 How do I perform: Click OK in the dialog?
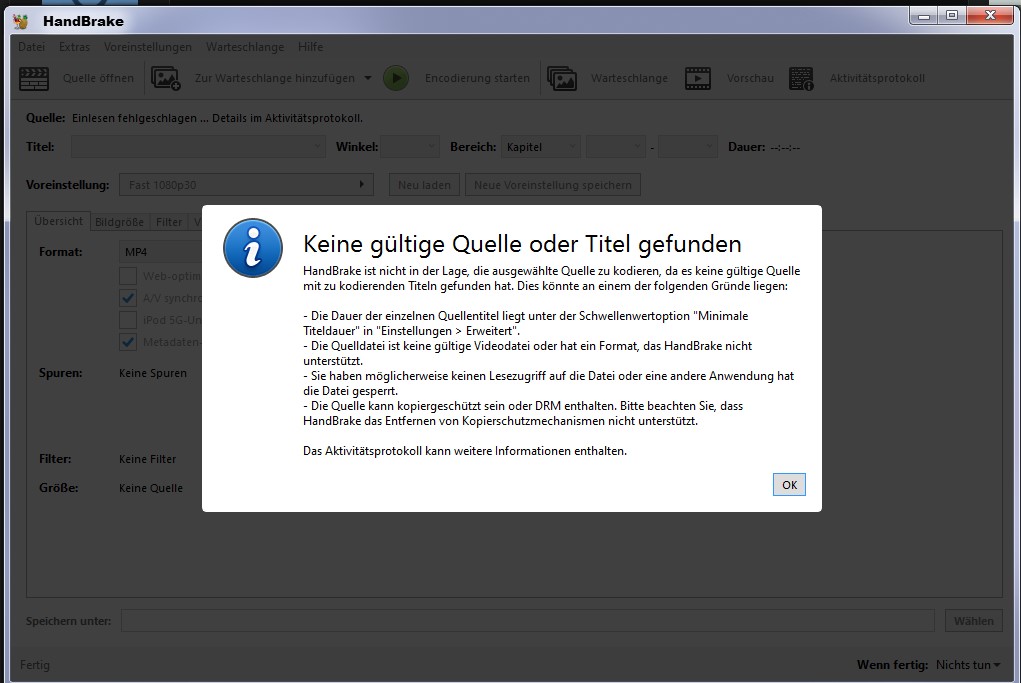click(789, 484)
